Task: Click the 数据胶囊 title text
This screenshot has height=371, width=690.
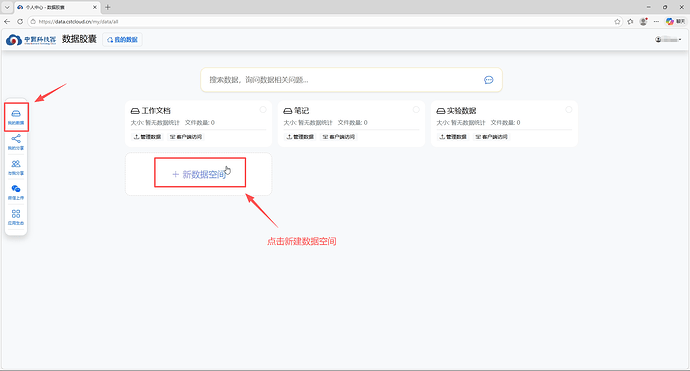Action: click(79, 39)
